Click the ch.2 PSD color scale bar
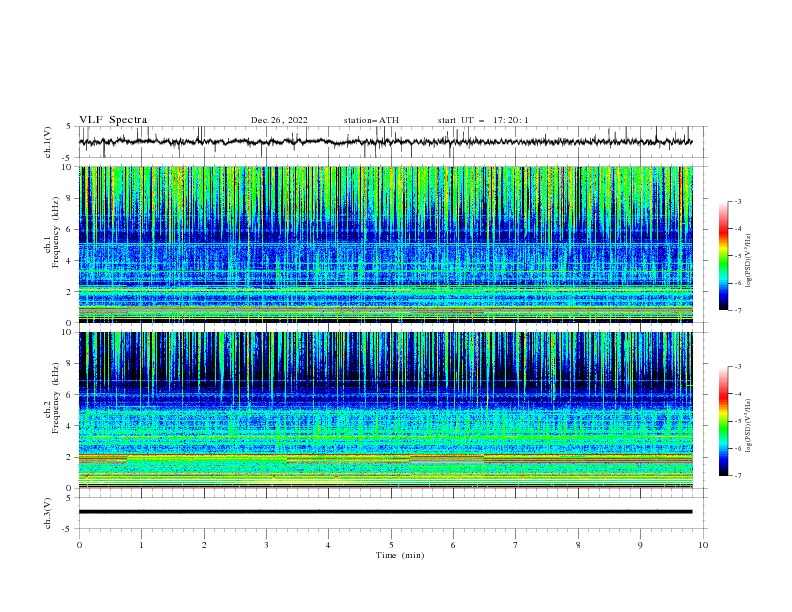The width and height of the screenshot is (792, 612). pos(723,421)
